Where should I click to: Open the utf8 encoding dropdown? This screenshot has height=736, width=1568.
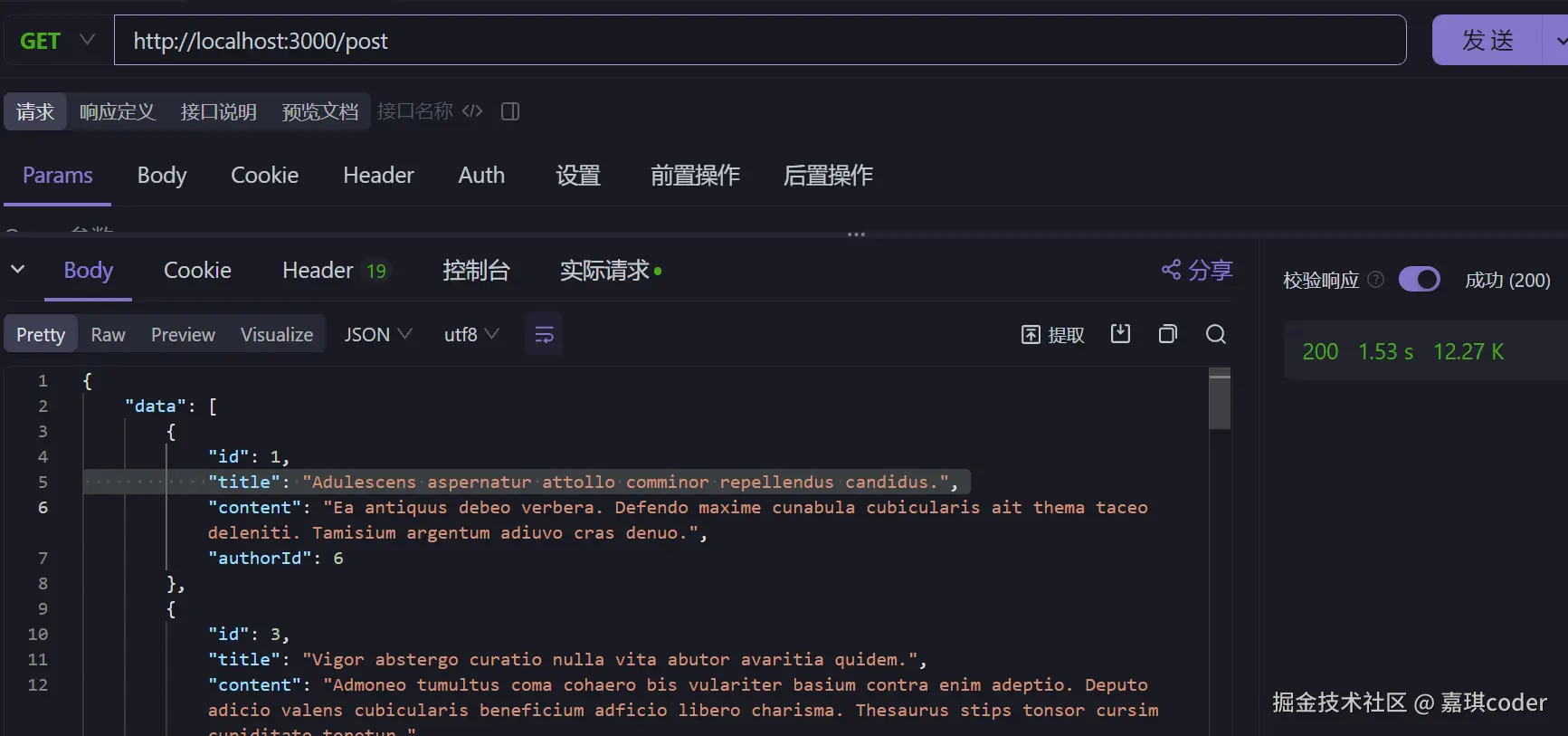(471, 335)
